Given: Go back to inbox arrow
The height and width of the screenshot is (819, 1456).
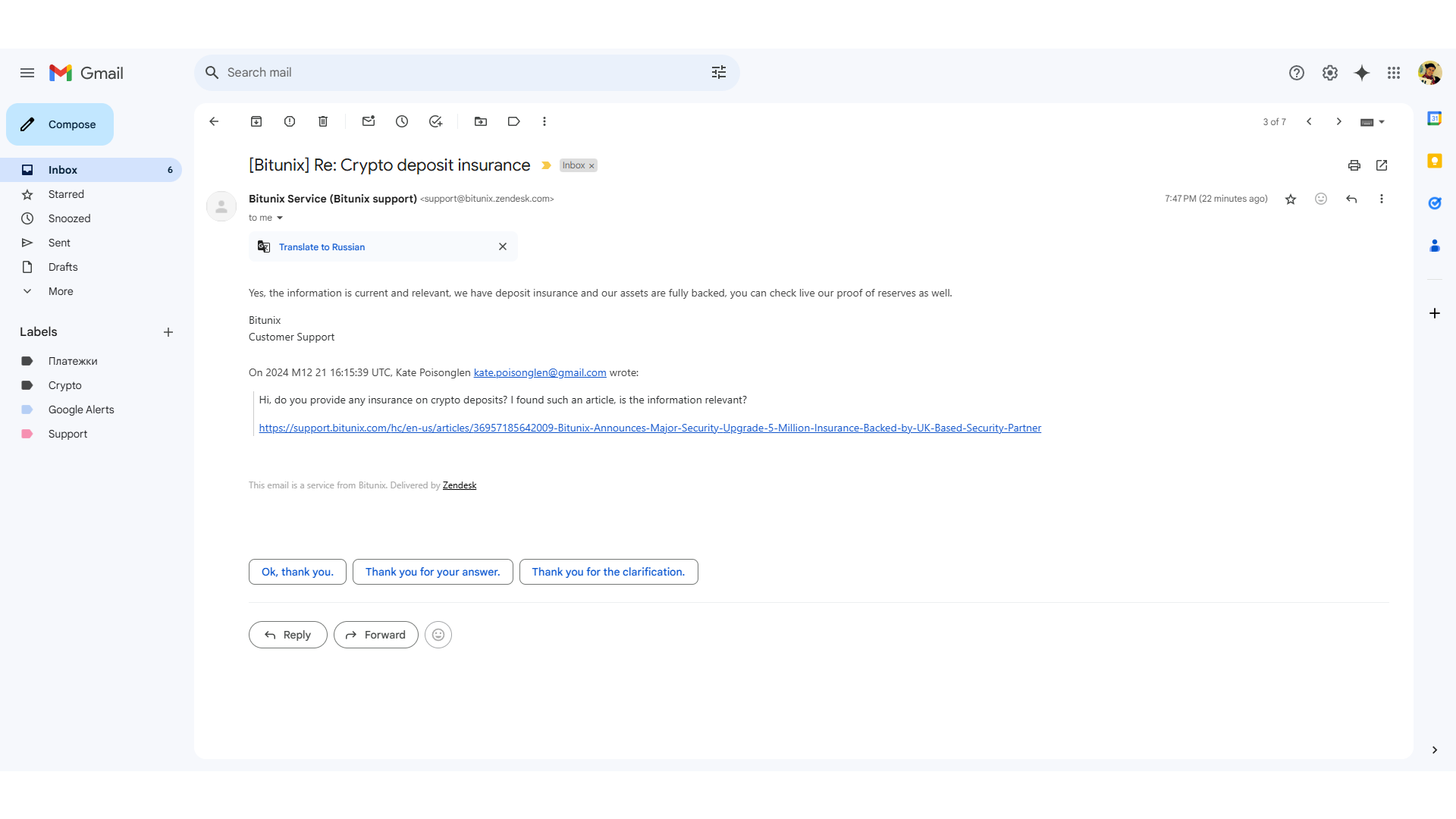Looking at the screenshot, I should click(x=214, y=121).
